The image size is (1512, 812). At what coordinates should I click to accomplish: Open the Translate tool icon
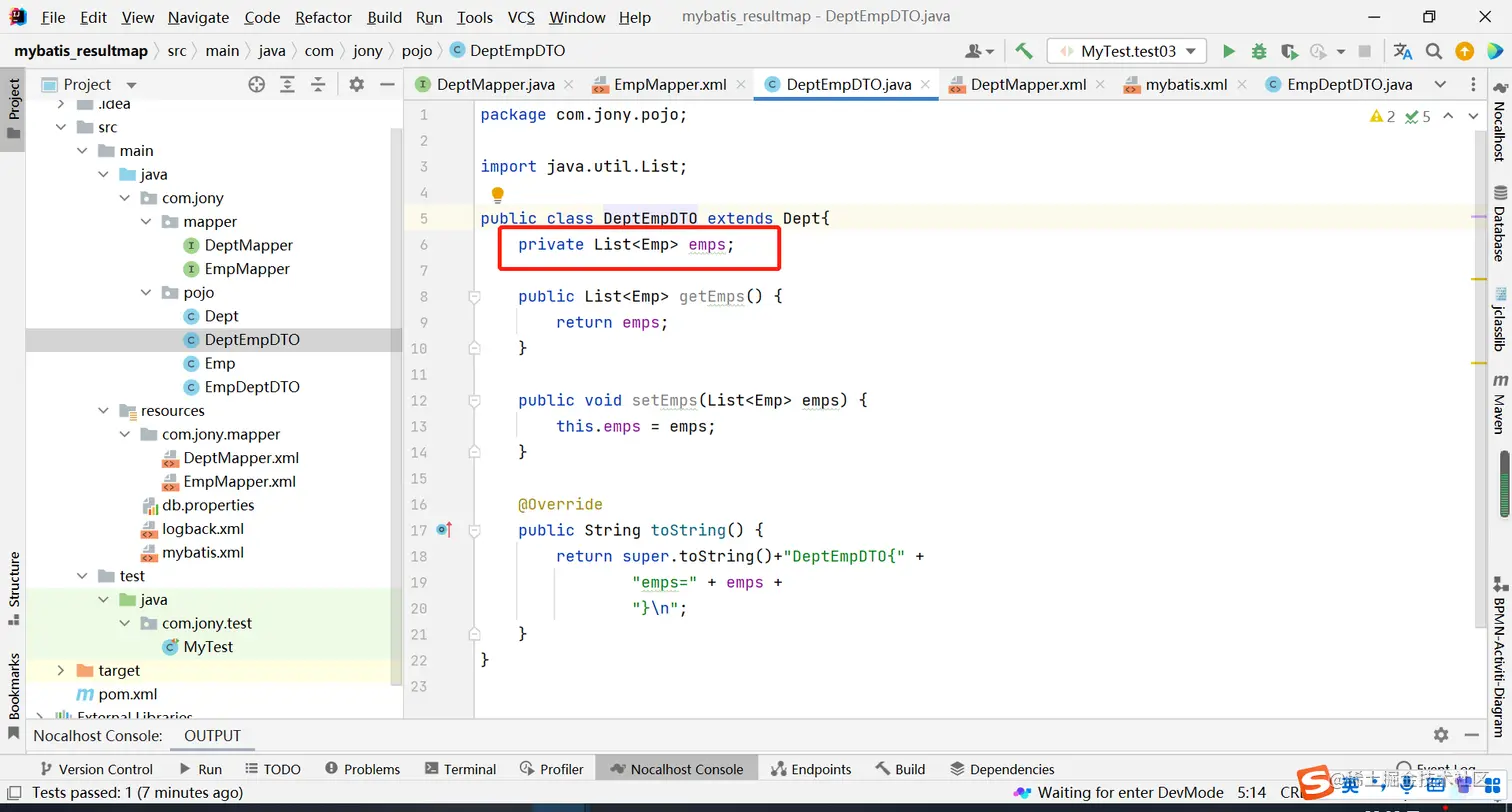coord(1403,51)
